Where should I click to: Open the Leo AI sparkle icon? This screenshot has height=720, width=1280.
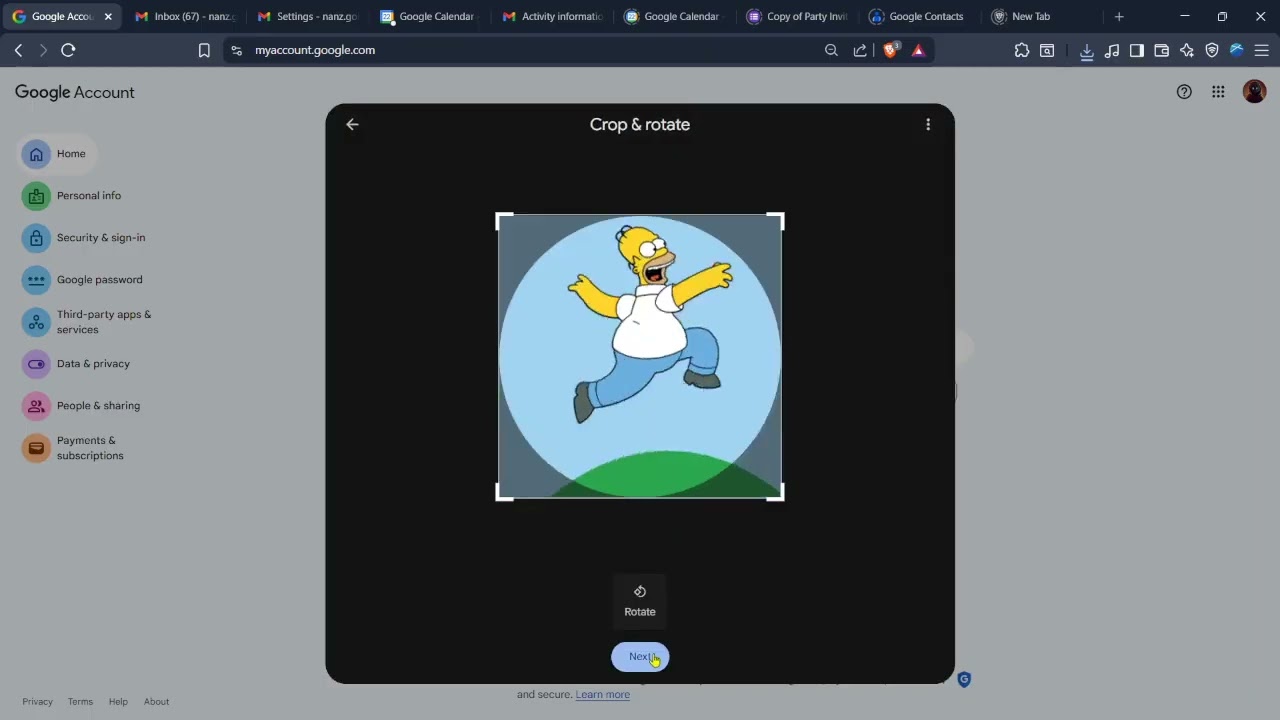[1187, 50]
